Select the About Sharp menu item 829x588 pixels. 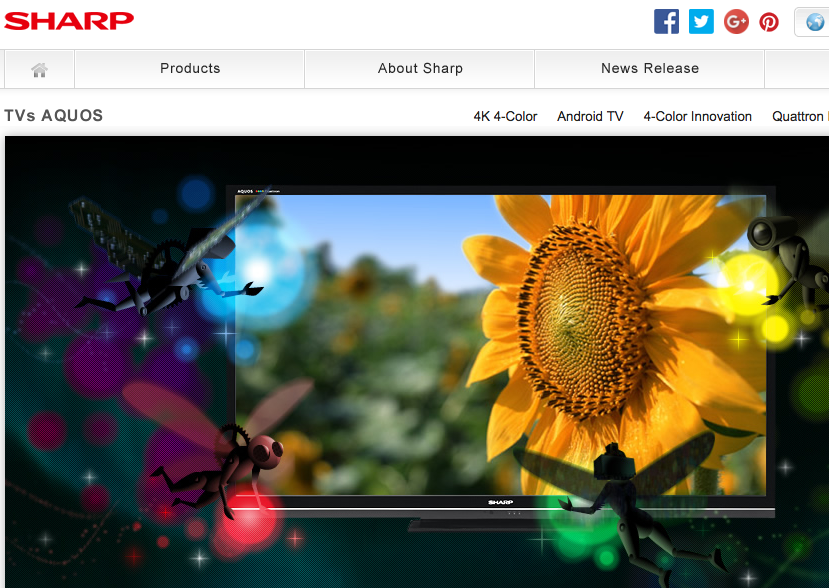click(420, 69)
